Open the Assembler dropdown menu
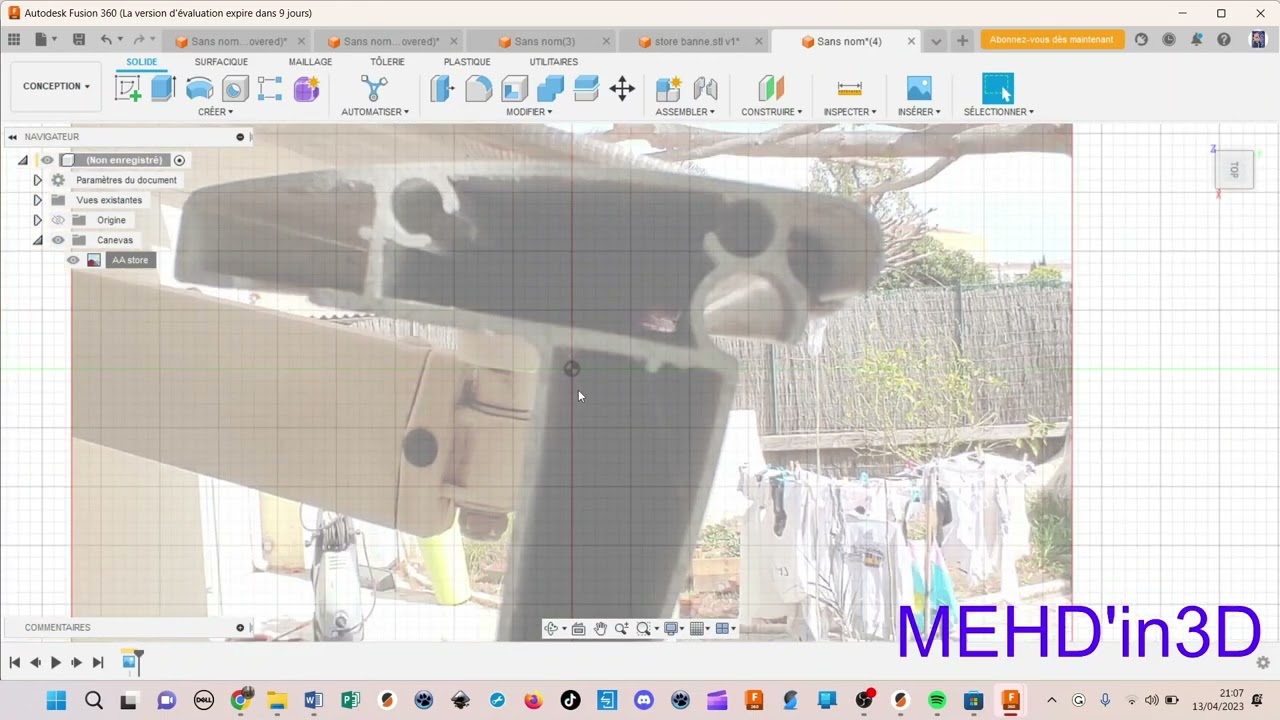The height and width of the screenshot is (720, 1280). (x=685, y=112)
